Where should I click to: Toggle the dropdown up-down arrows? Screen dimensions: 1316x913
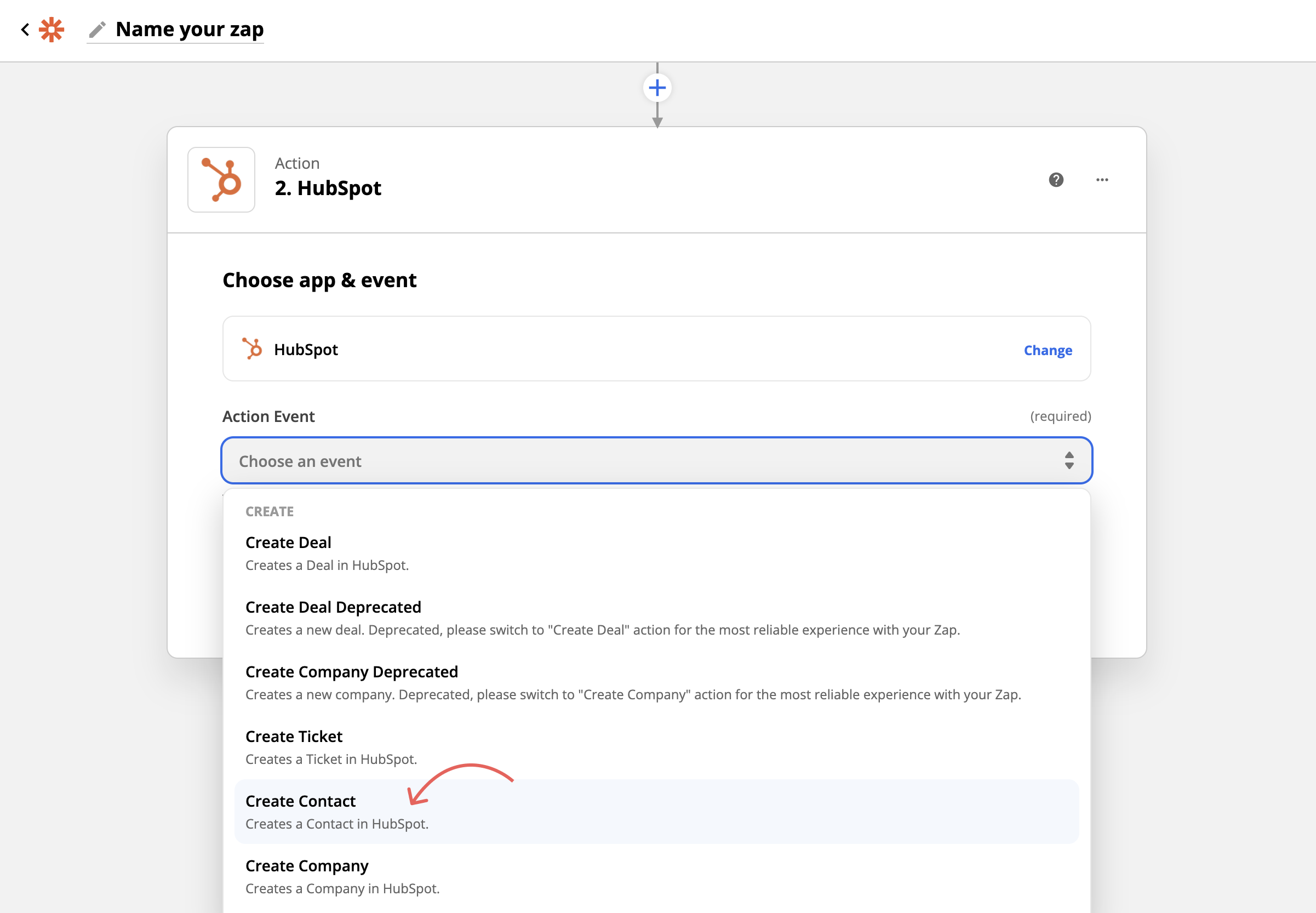[x=1069, y=460]
